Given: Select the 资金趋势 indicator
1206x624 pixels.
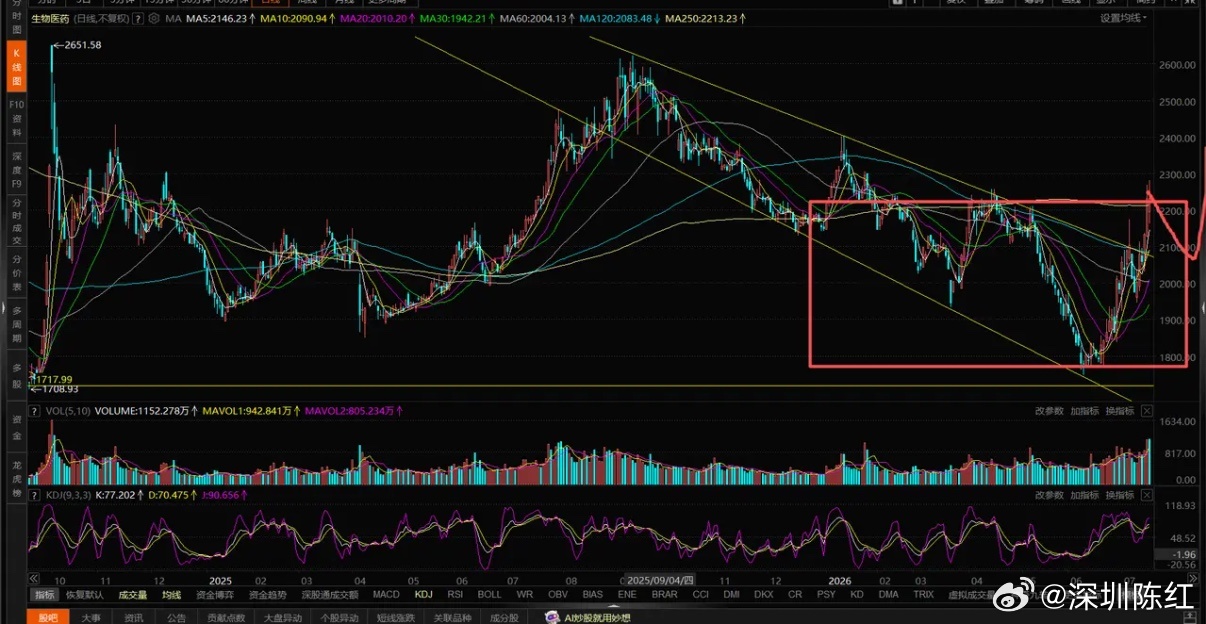Looking at the screenshot, I should [269, 594].
